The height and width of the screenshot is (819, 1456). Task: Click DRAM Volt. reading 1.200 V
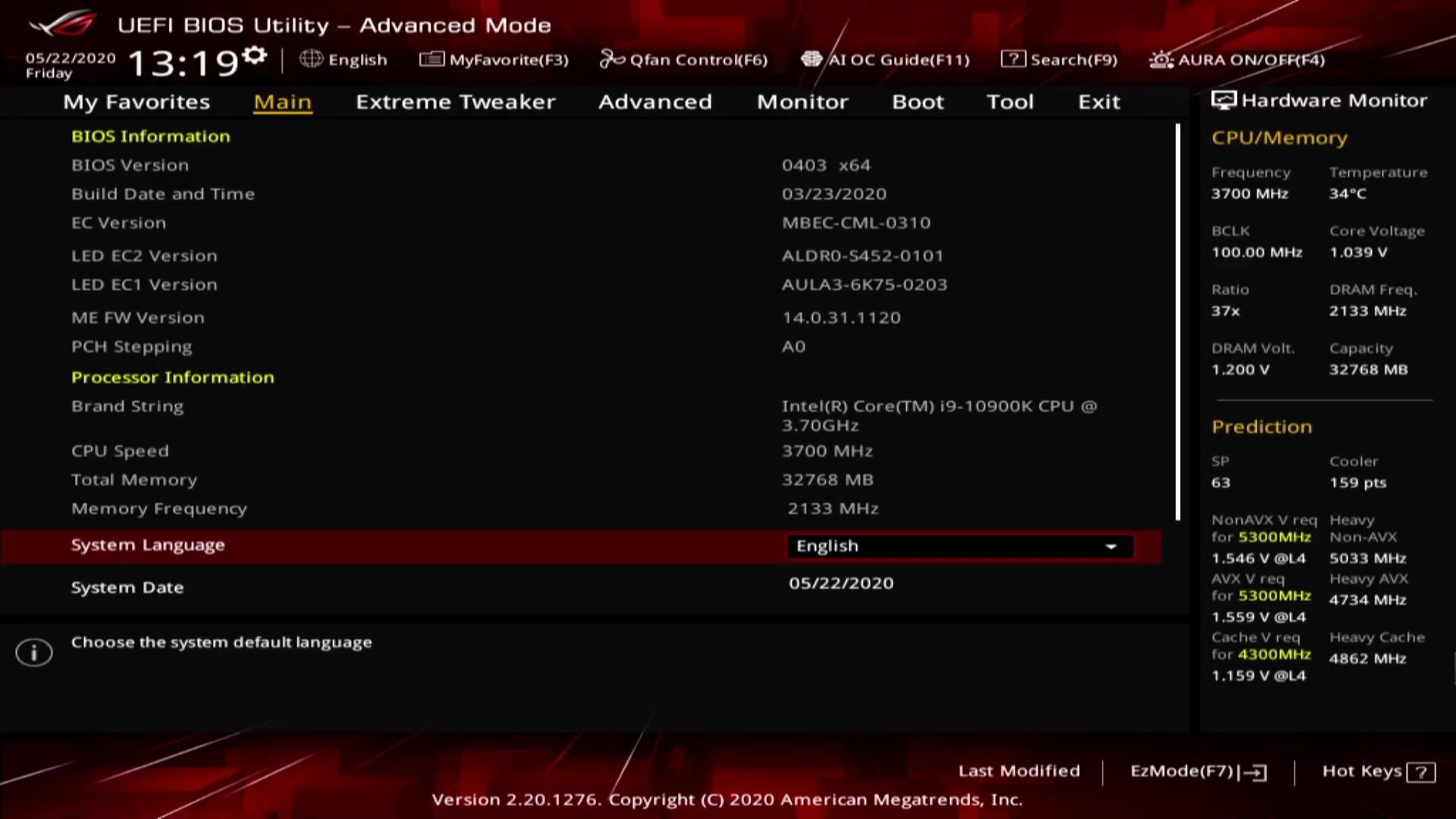tap(1240, 370)
